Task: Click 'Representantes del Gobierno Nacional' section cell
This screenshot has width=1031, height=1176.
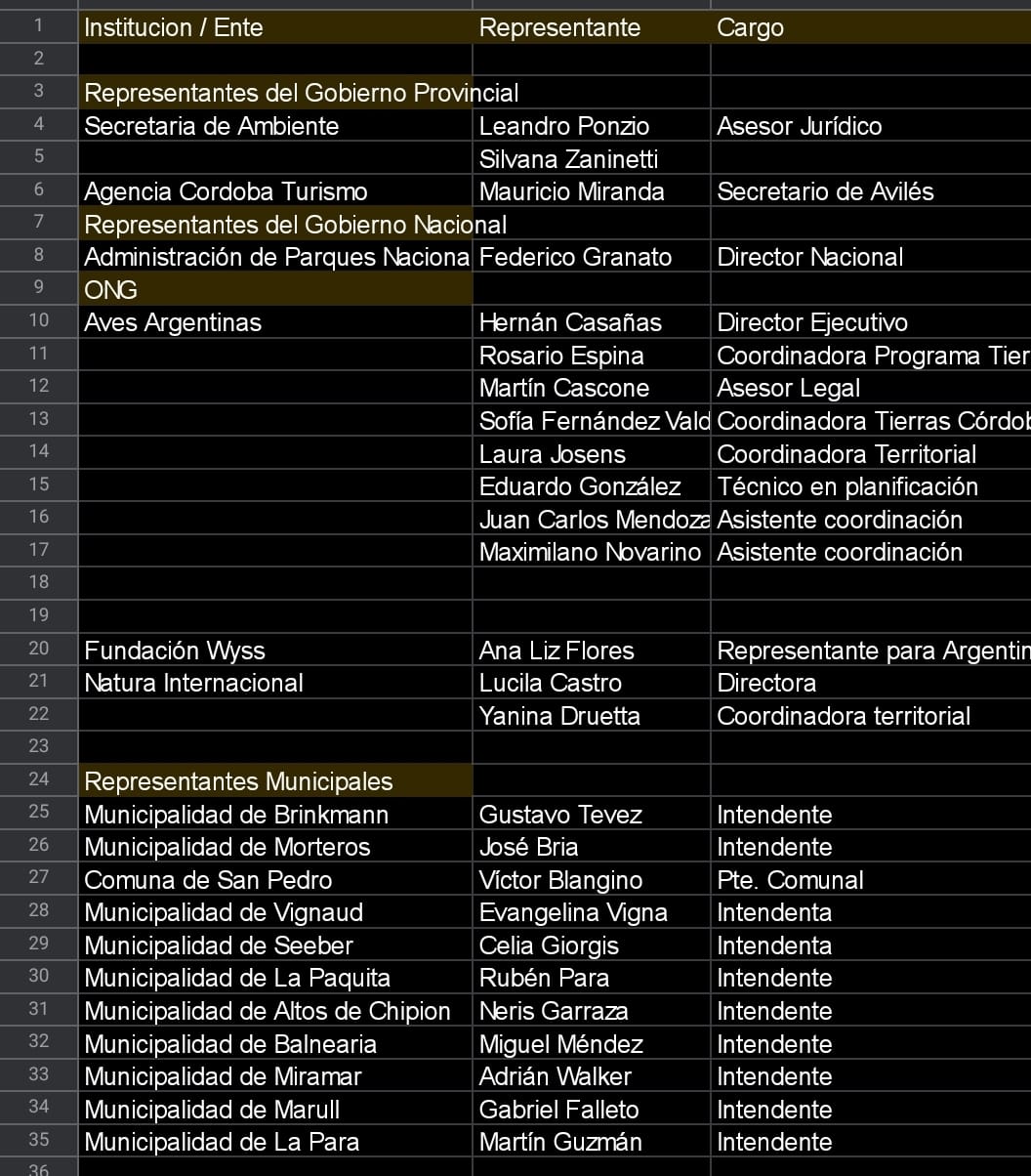Action: (x=275, y=225)
